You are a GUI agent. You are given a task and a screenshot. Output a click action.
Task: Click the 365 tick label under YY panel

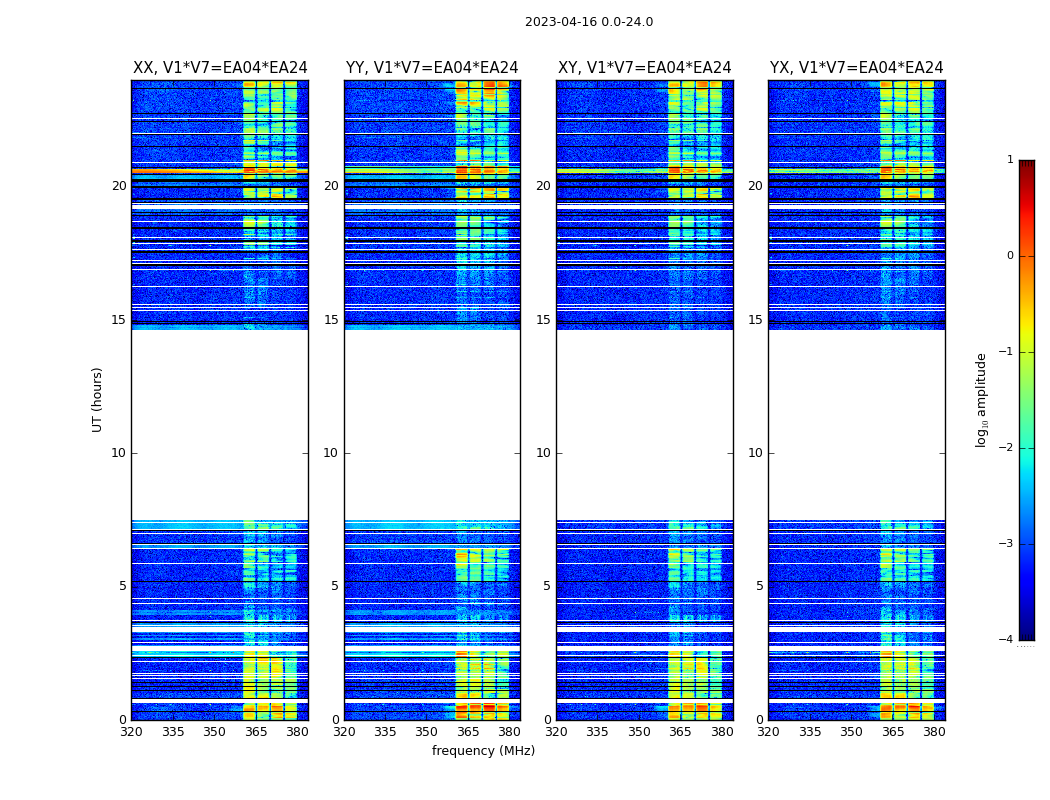(467, 732)
